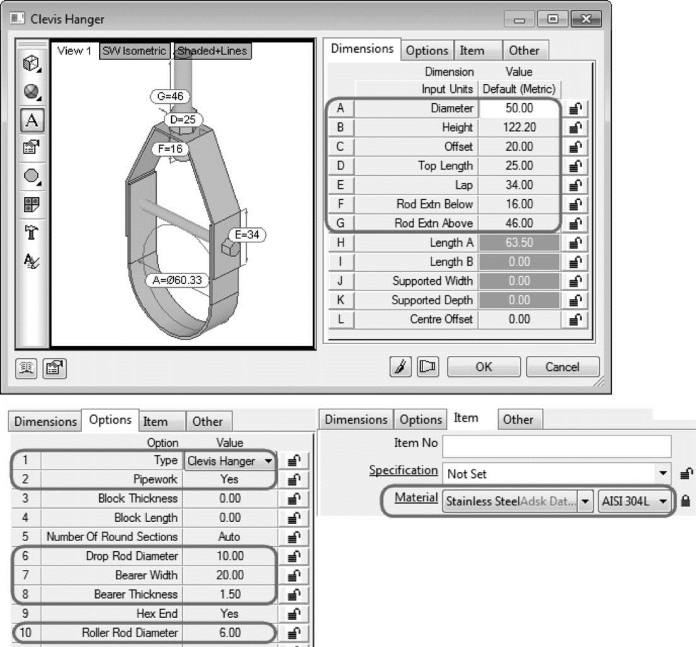Viewport: 696px width, 647px height.
Task: Click the text edit 'A' pencil icon
Action: click(32, 261)
